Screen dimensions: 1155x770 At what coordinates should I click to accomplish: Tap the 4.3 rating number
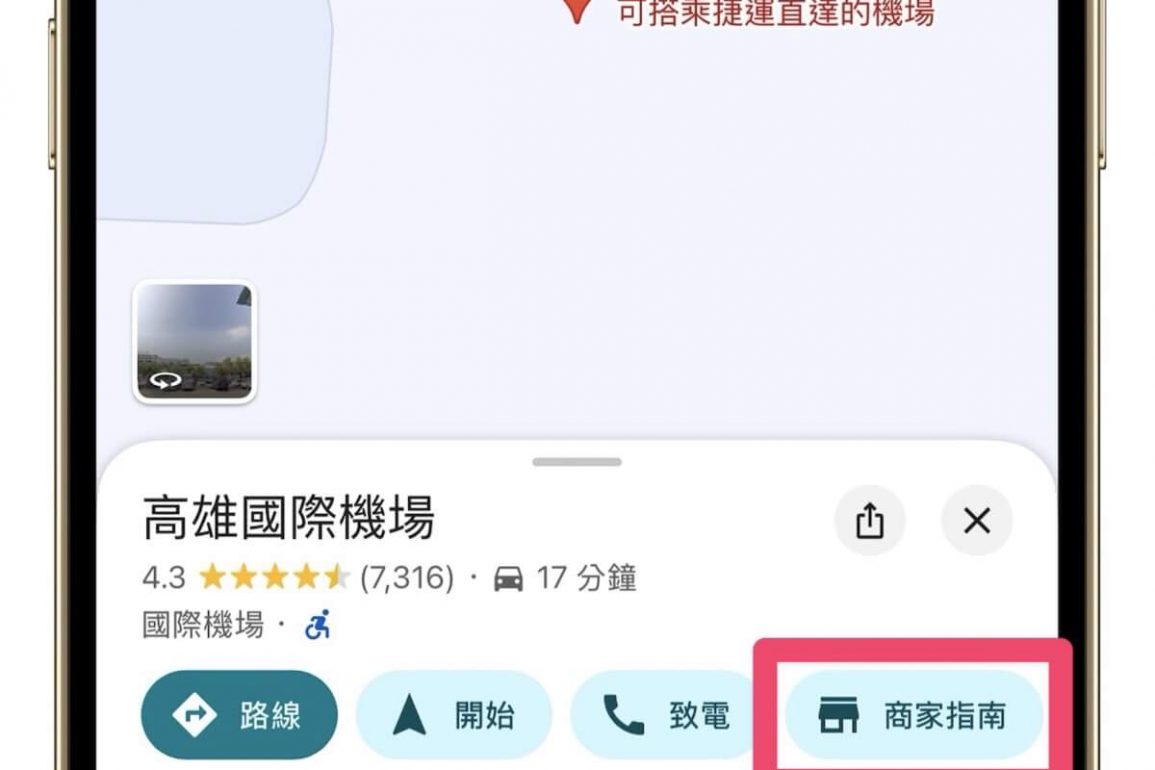pyautogui.click(x=164, y=578)
